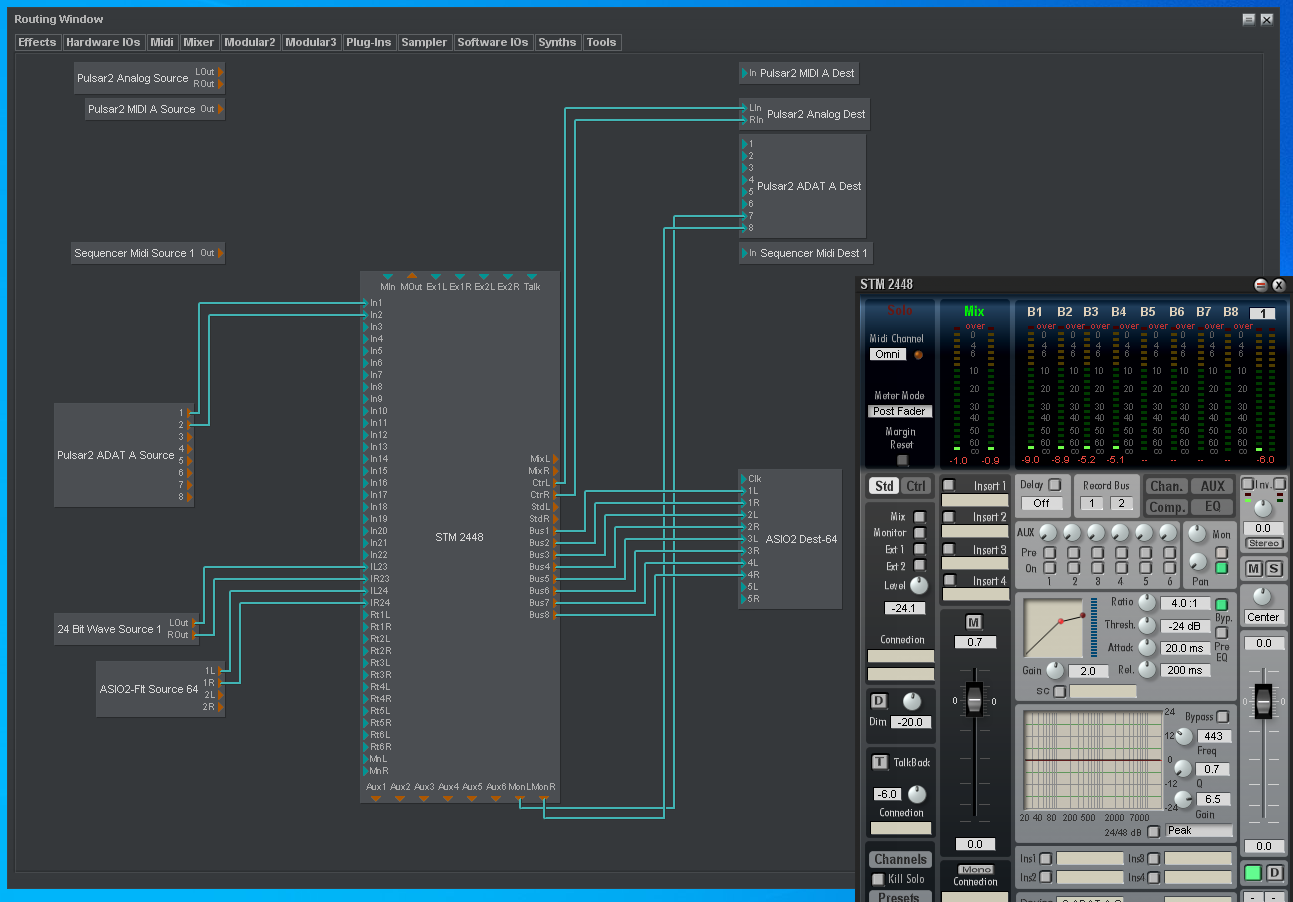Image resolution: width=1293 pixels, height=902 pixels.
Task: Open the Peak filter type selector
Action: coord(1198,831)
